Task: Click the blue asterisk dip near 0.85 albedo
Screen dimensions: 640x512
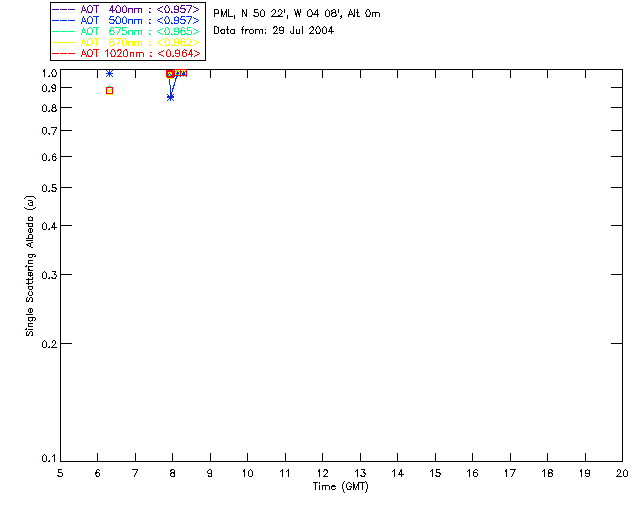Action: [171, 97]
